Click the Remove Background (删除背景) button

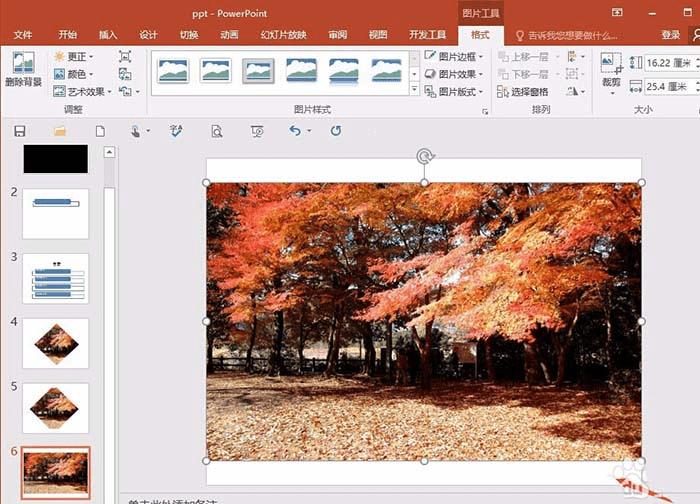(x=23, y=70)
